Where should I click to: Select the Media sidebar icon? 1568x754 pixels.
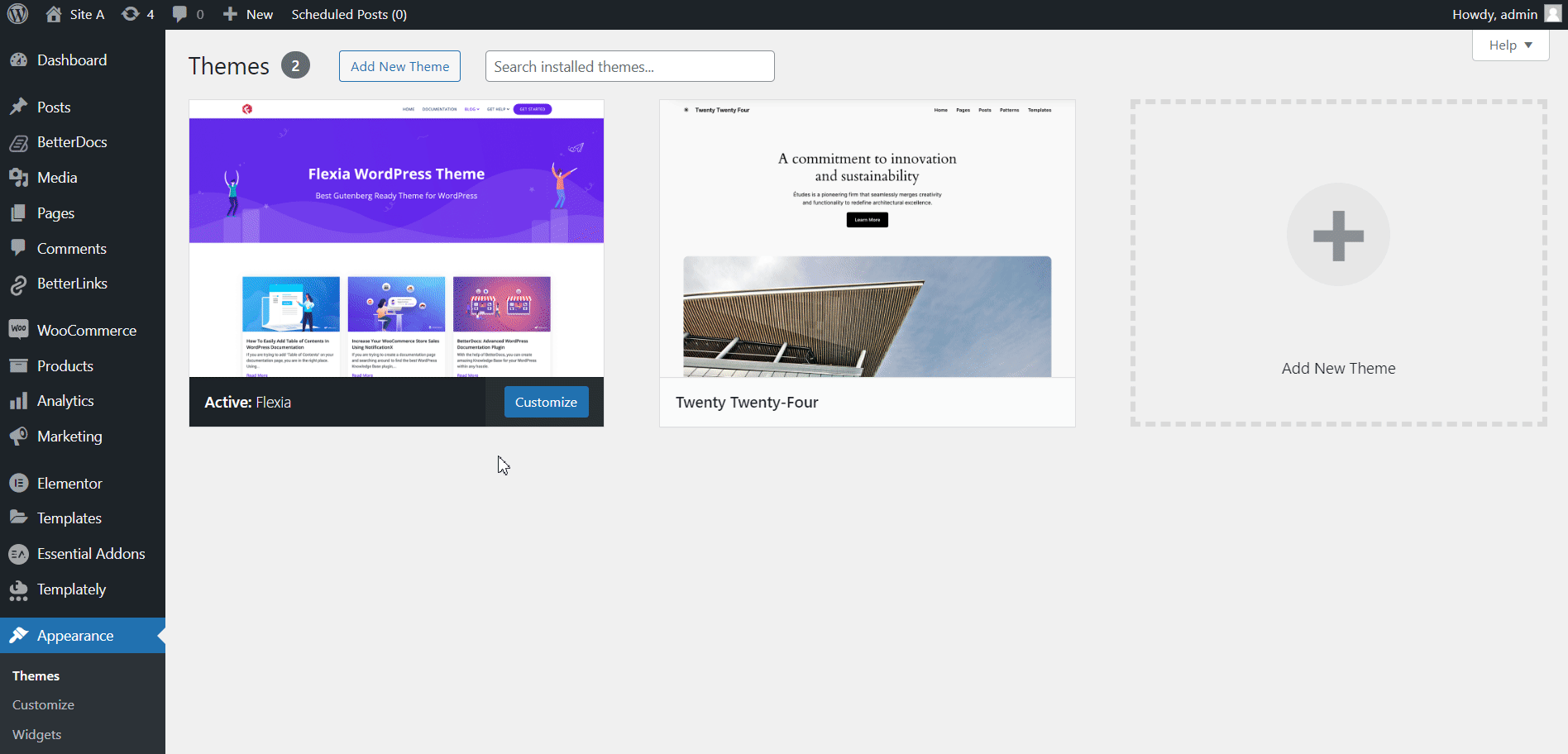19,177
